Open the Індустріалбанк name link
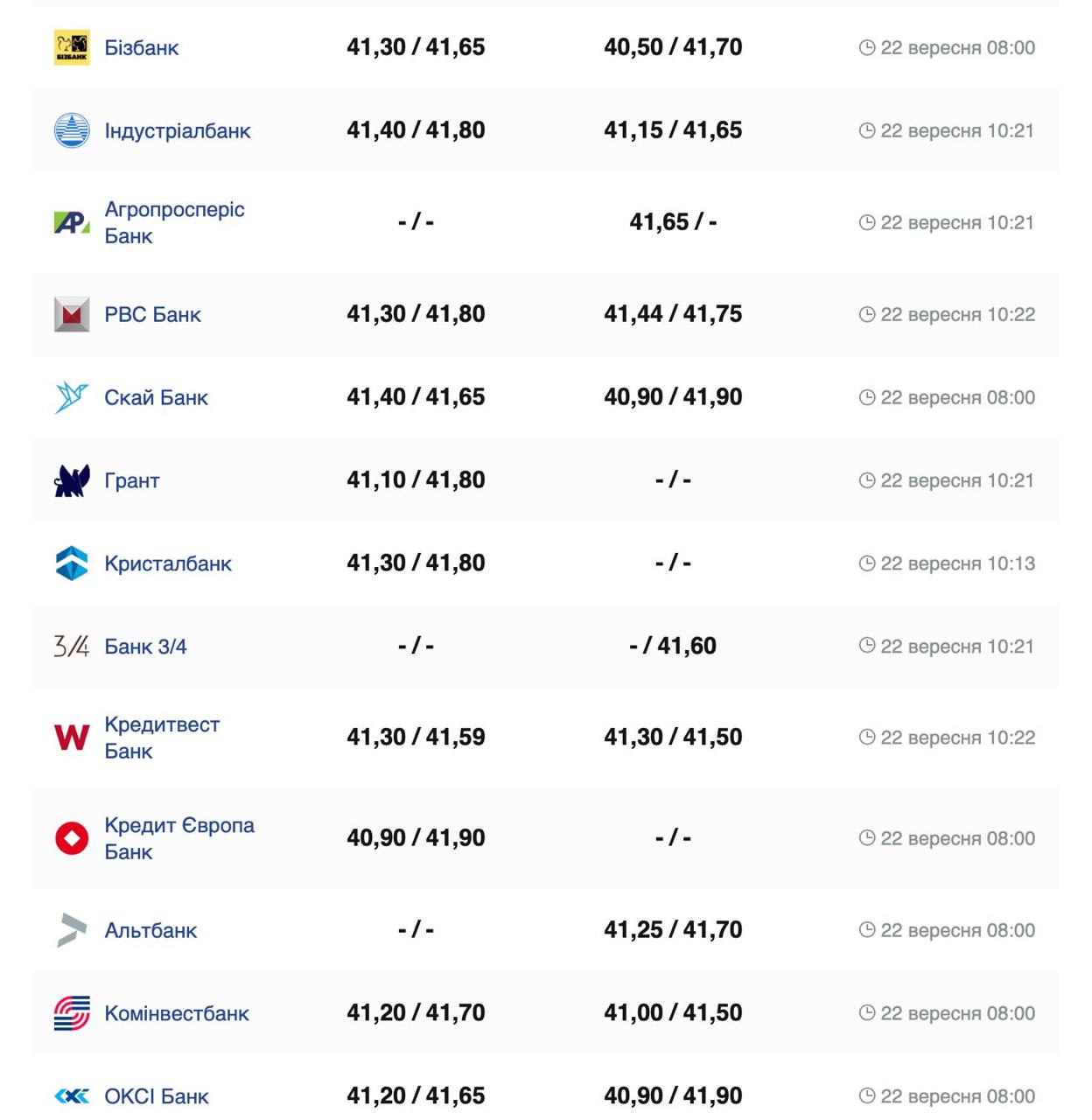The image size is (1092, 1120). click(x=178, y=130)
